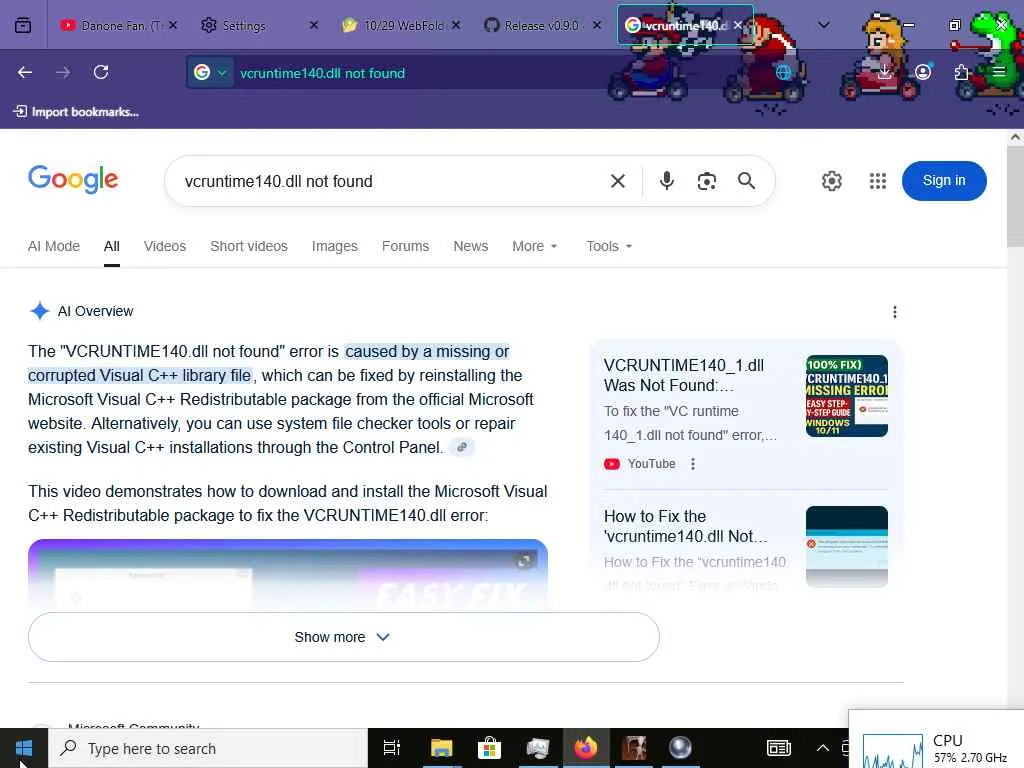
Task: Show hidden system tray icons chevron
Action: pos(823,748)
